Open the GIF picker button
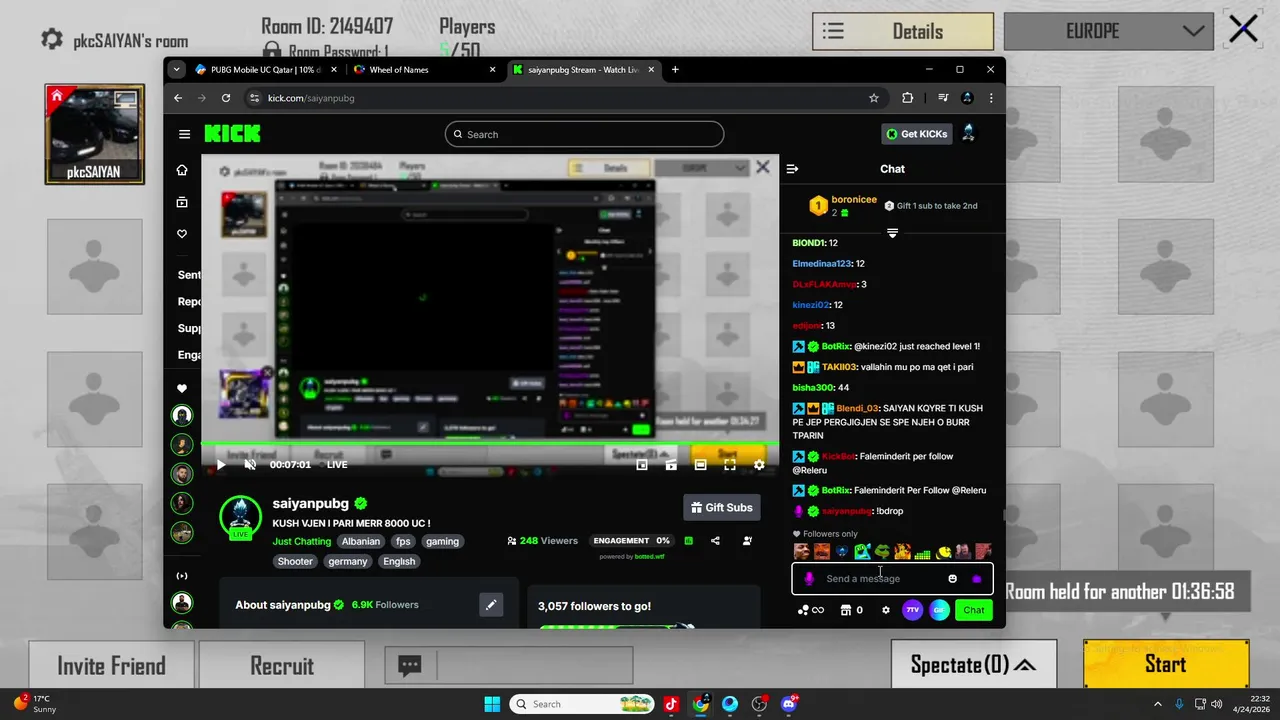The width and height of the screenshot is (1280, 720). [939, 610]
